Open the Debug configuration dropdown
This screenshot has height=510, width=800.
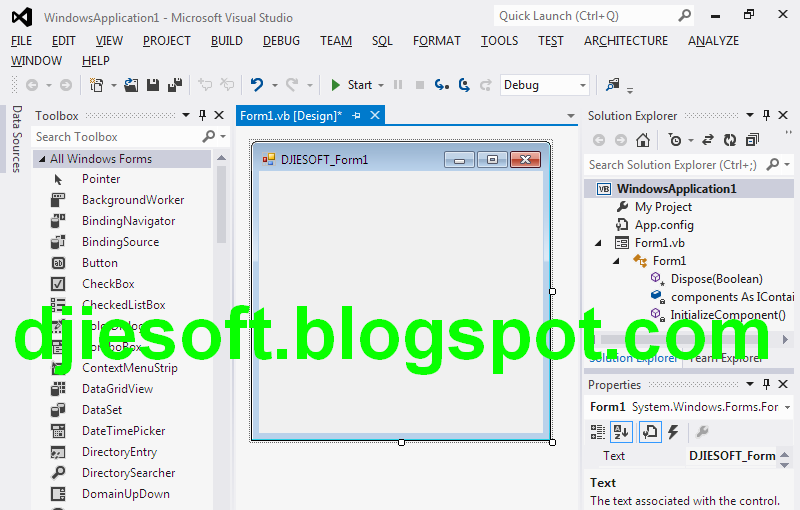[583, 85]
